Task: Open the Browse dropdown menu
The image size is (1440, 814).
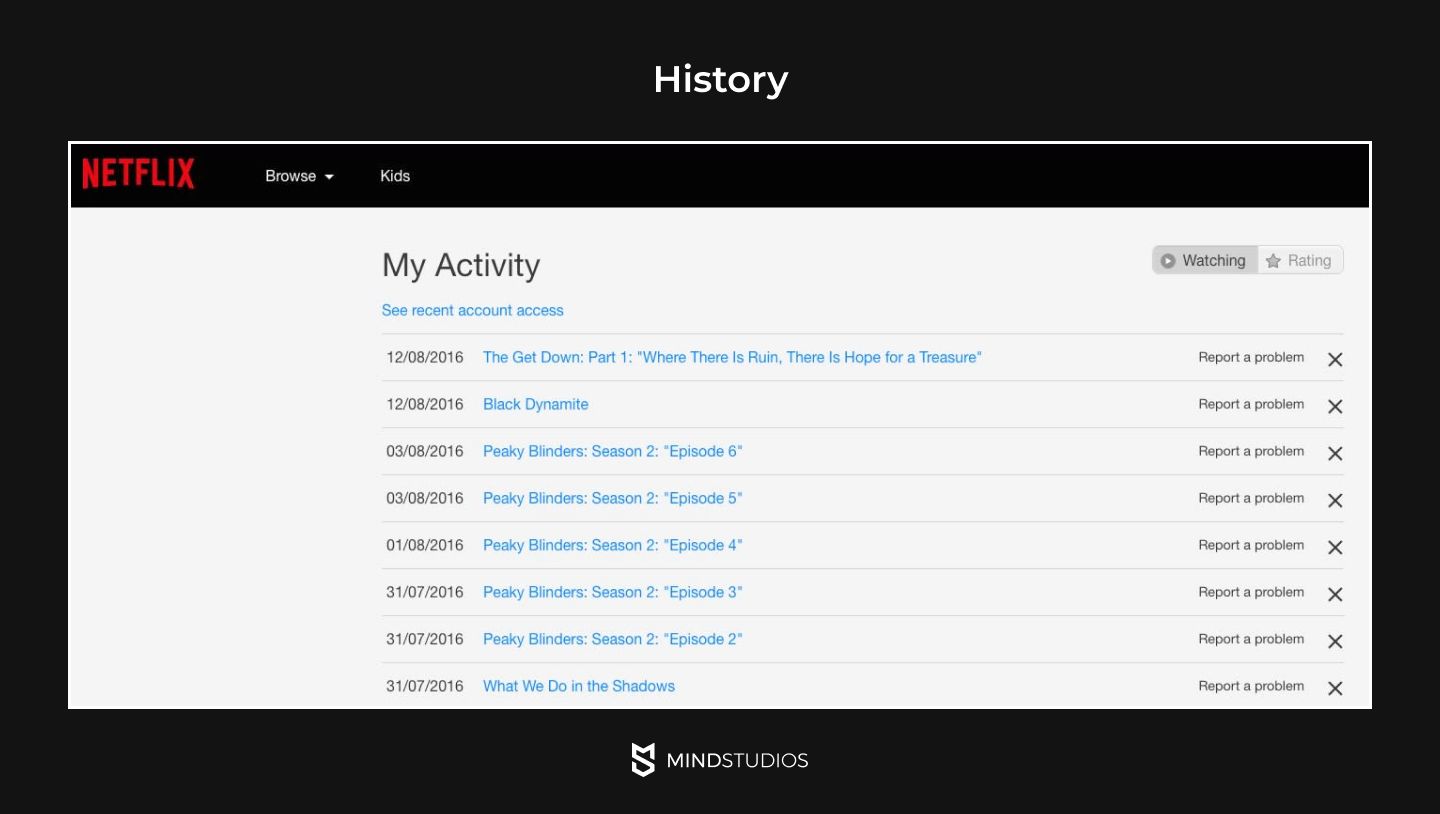Action: (299, 176)
